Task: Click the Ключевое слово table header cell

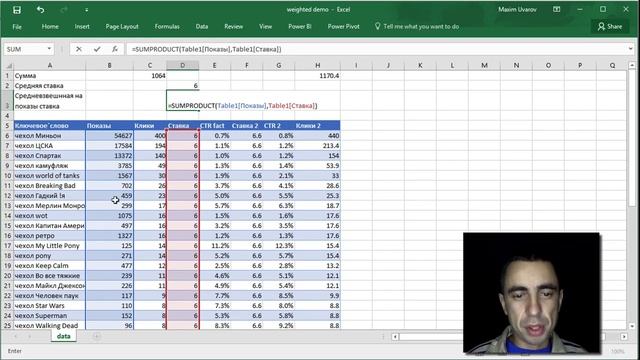Action: [x=49, y=126]
